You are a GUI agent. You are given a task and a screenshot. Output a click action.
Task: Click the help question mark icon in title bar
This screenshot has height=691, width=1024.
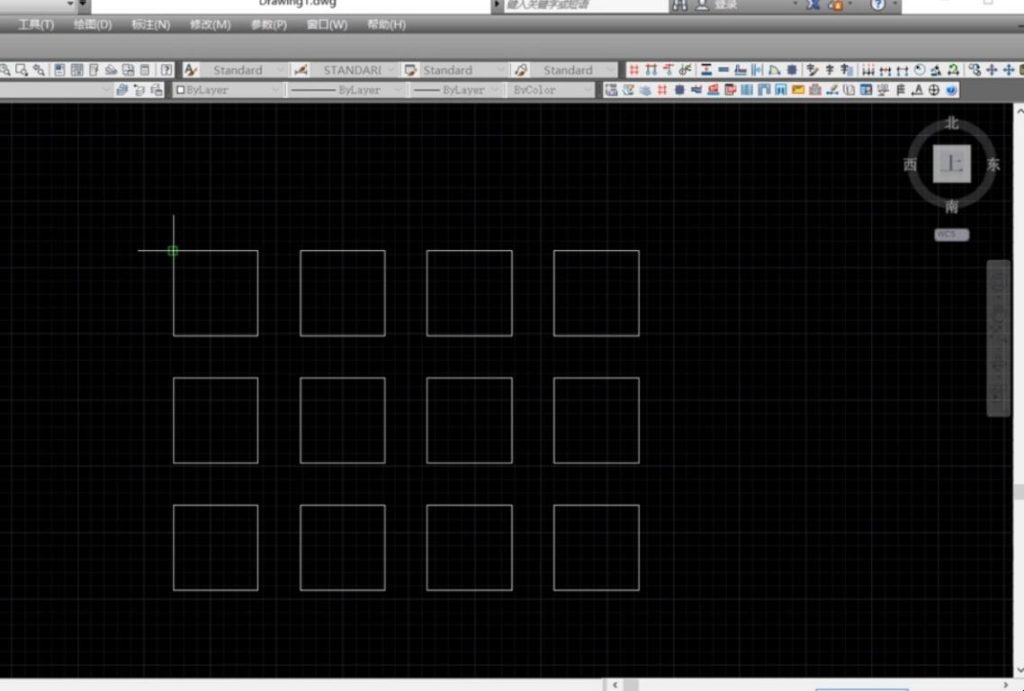click(x=878, y=5)
